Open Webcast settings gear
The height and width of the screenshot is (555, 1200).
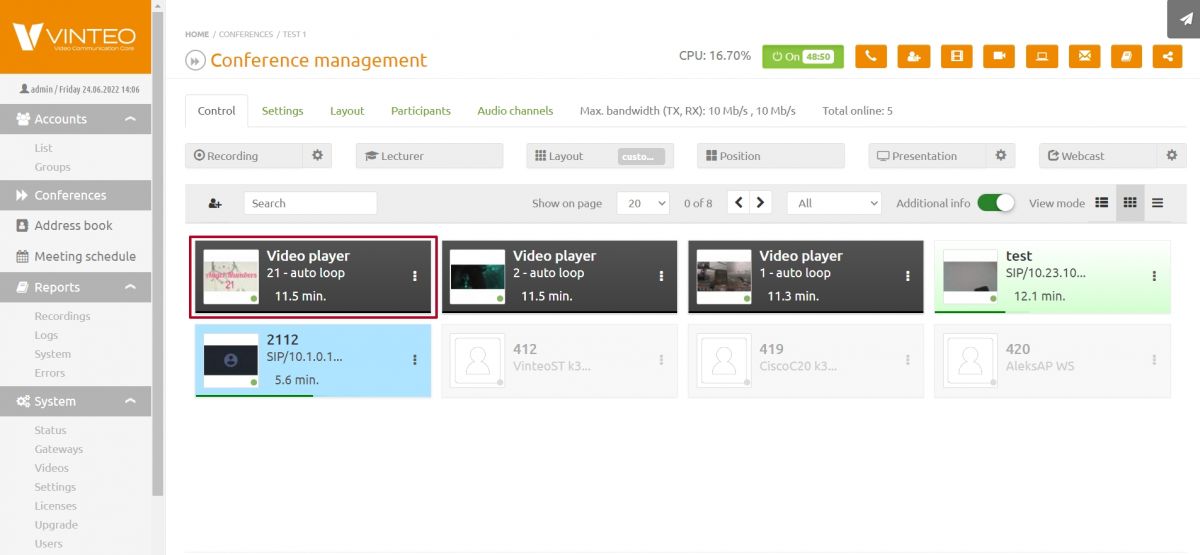tap(1172, 156)
